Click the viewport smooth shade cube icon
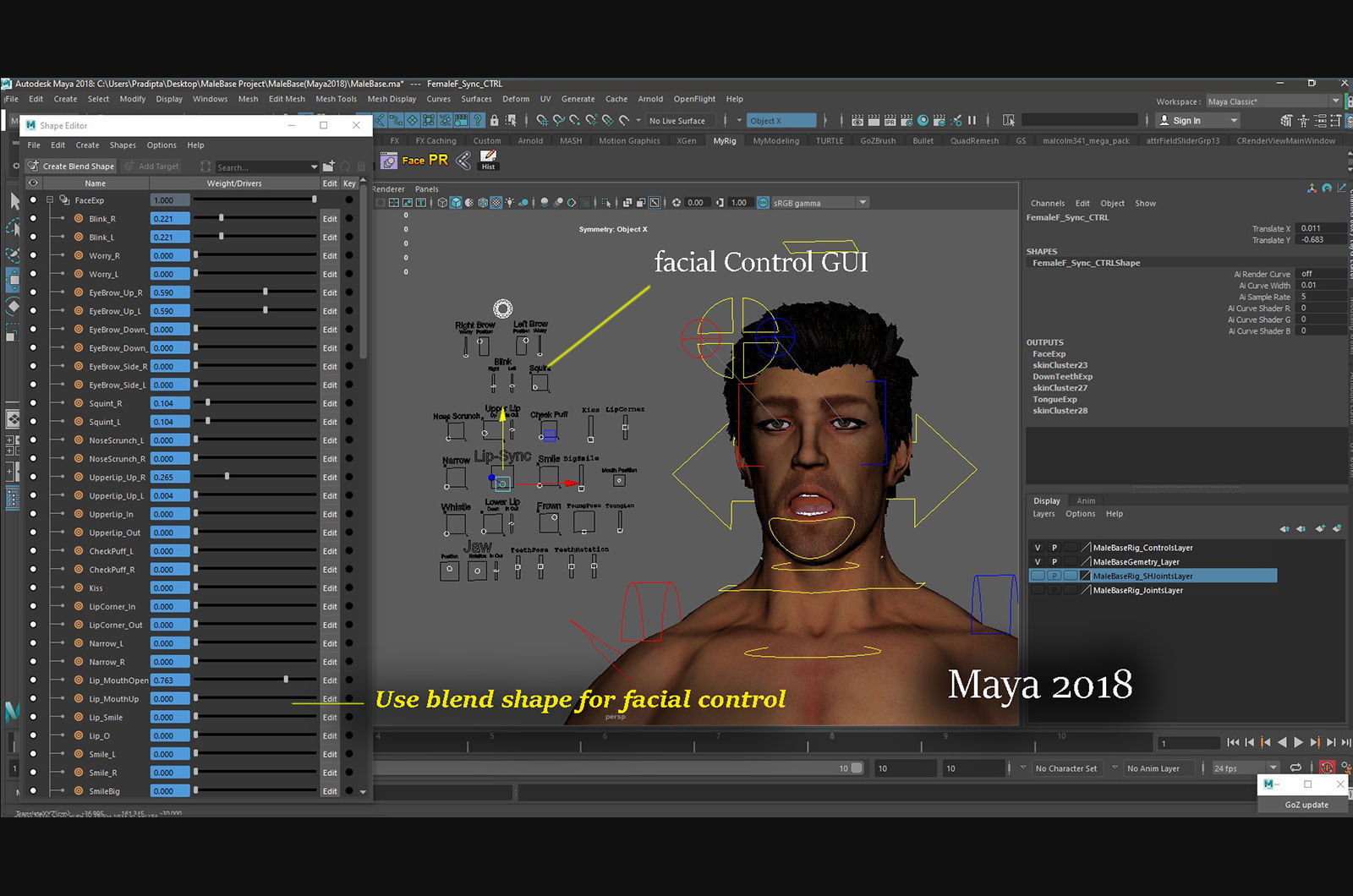Viewport: 1353px width, 896px height. [x=456, y=203]
